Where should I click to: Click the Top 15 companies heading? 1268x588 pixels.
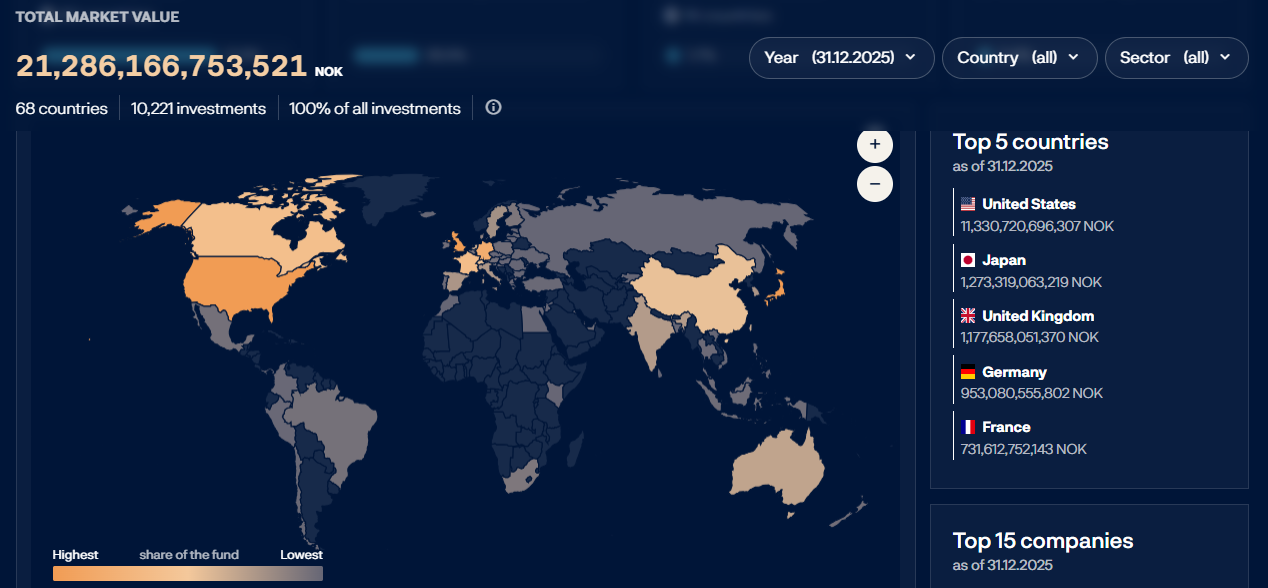pos(1043,541)
